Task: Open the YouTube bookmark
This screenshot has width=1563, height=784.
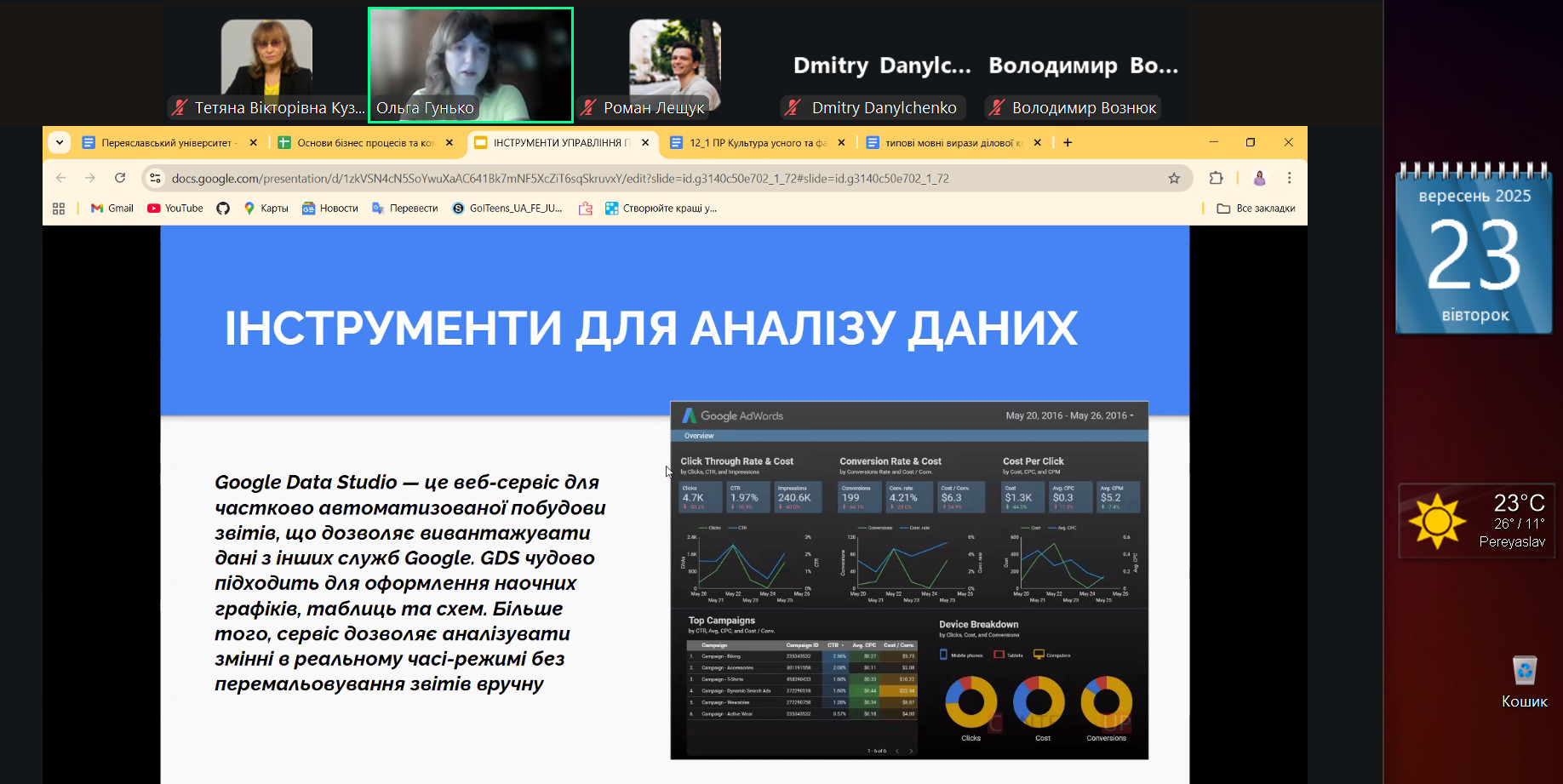Action: tap(175, 209)
